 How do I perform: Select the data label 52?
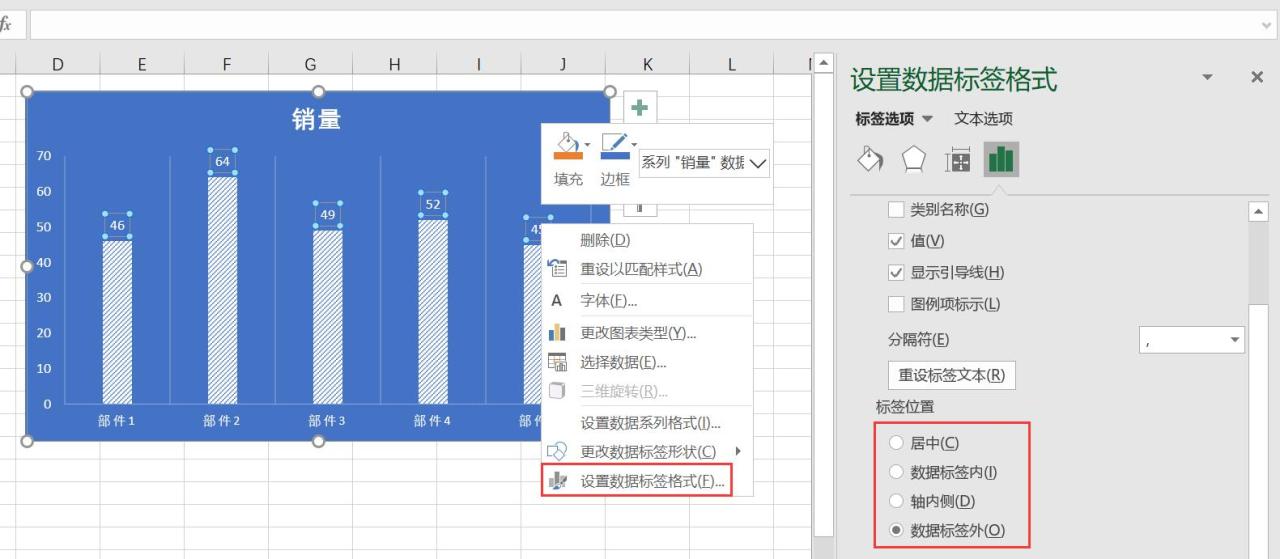[x=433, y=204]
